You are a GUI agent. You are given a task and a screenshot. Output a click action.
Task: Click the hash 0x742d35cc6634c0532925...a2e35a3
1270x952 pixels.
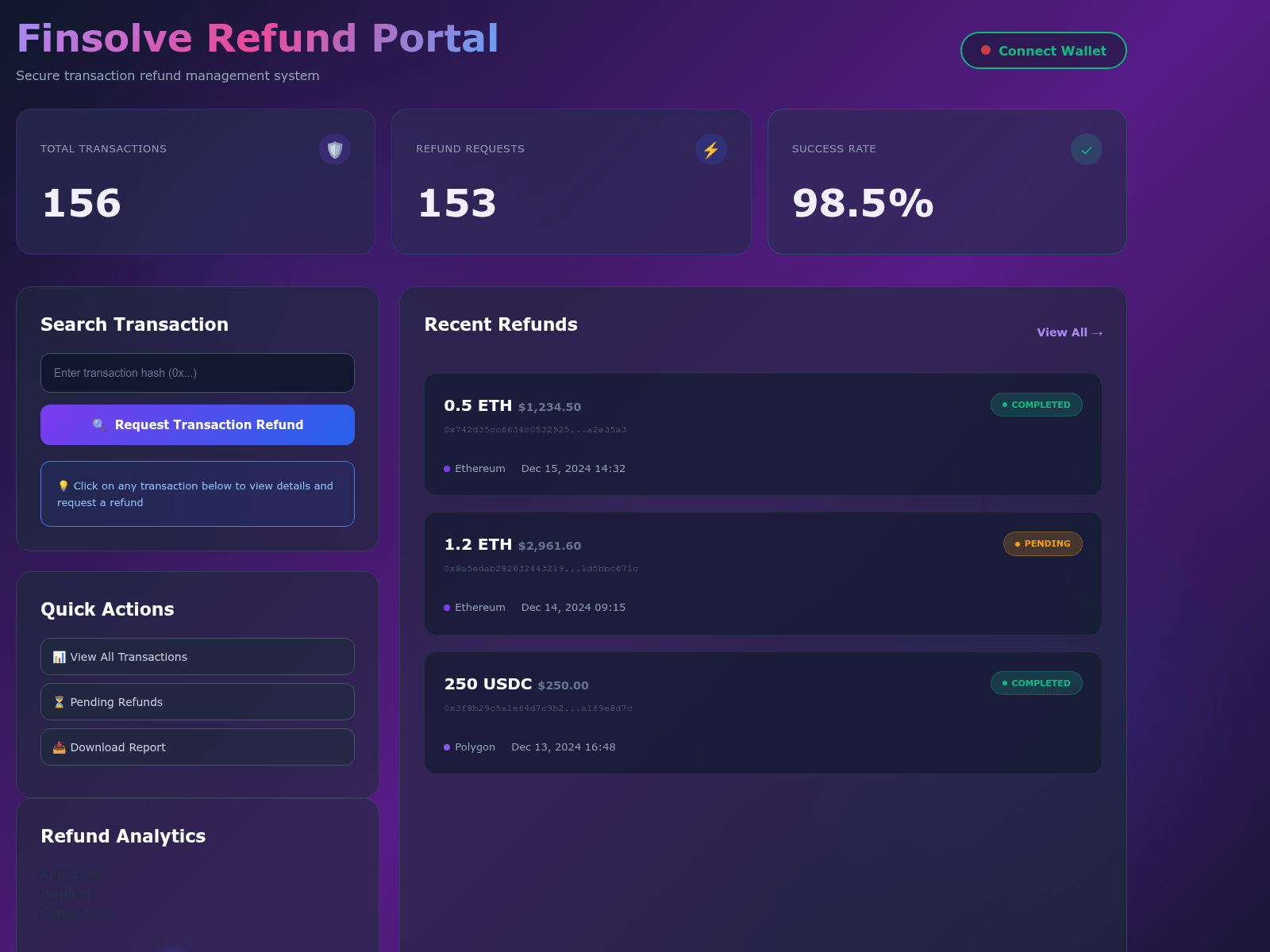click(x=535, y=430)
